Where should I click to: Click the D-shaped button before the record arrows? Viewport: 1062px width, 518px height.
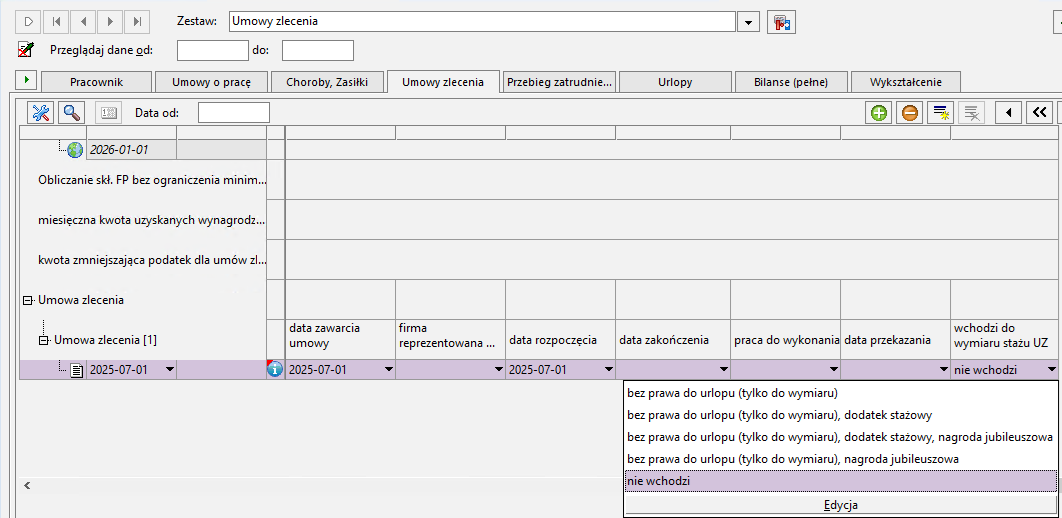click(29, 22)
